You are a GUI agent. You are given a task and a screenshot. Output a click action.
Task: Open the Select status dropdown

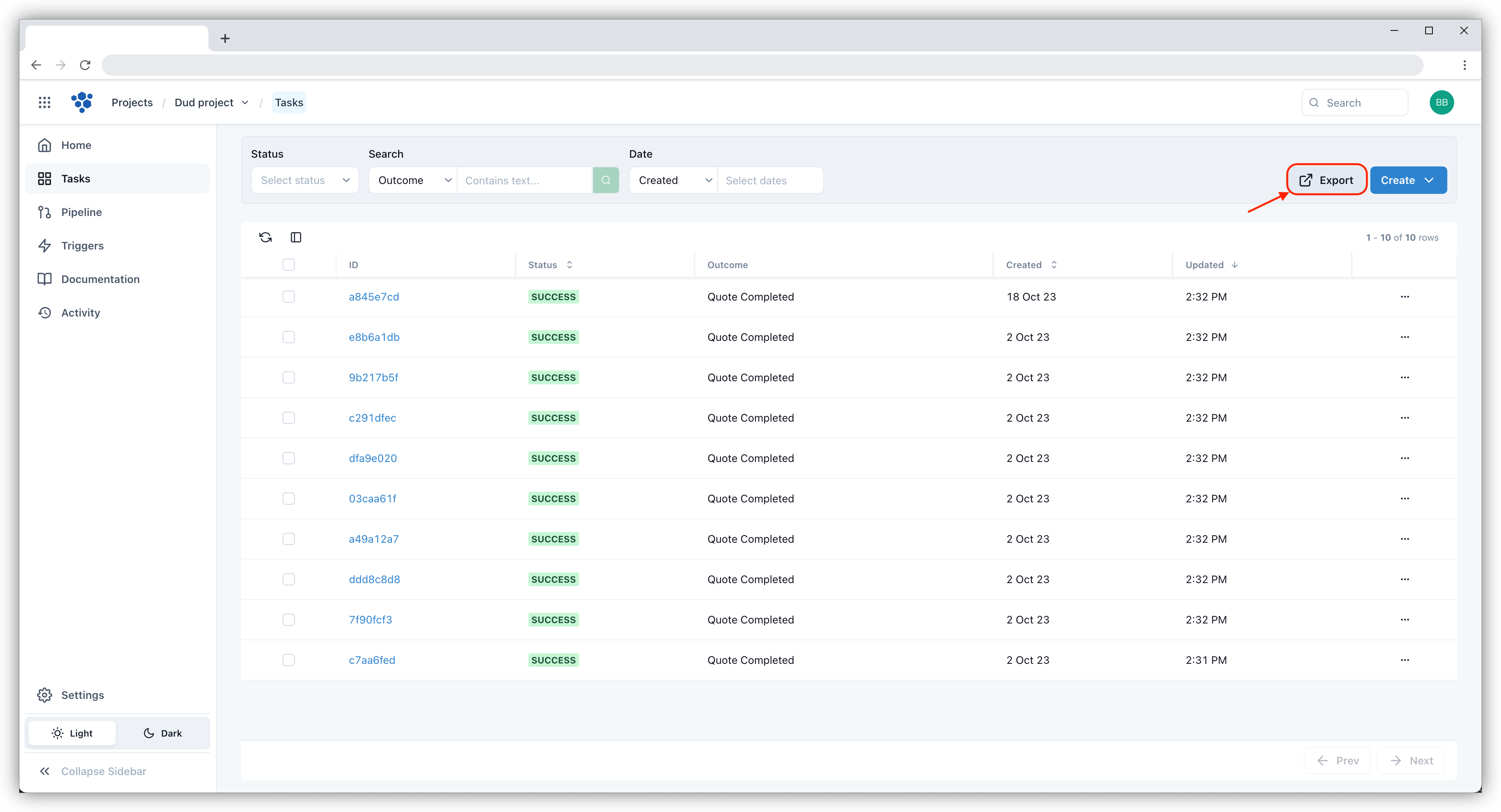point(305,180)
